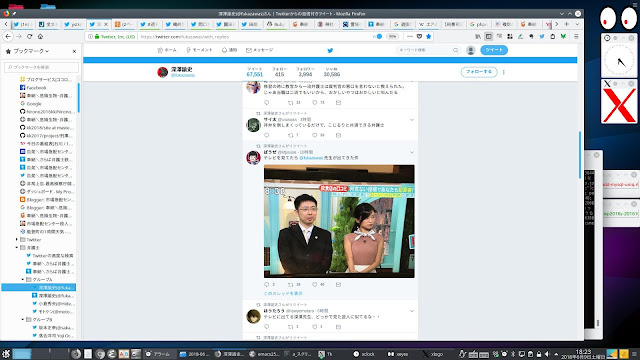The image size is (640, 360).
Task: Collapse the グループA bookmark folder
Action: point(23,280)
